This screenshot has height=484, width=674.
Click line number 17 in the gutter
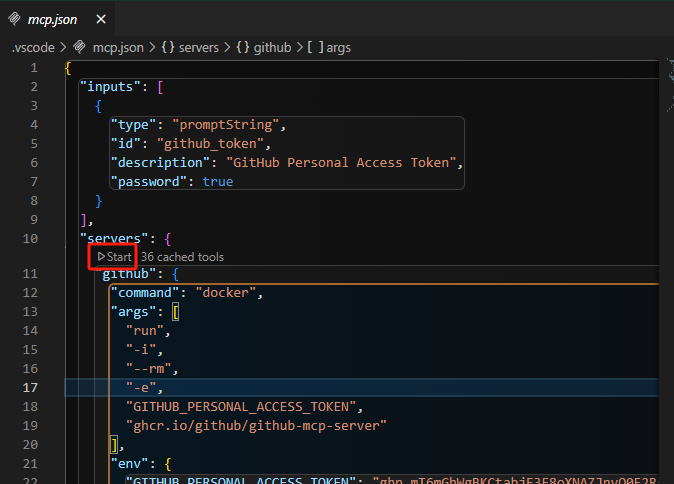30,388
